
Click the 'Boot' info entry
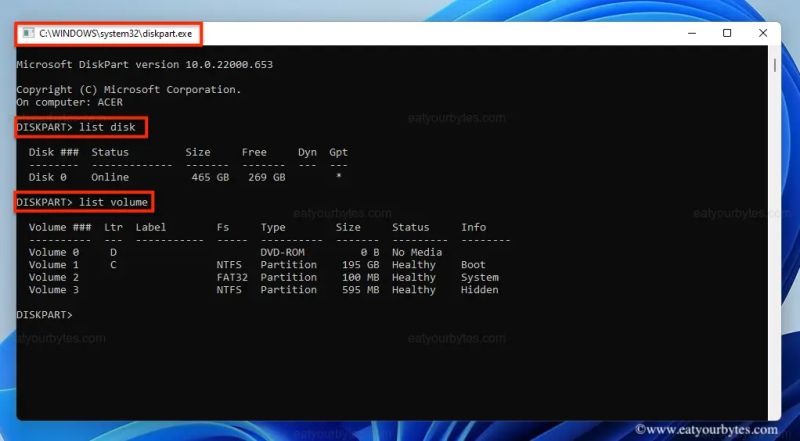tap(473, 265)
